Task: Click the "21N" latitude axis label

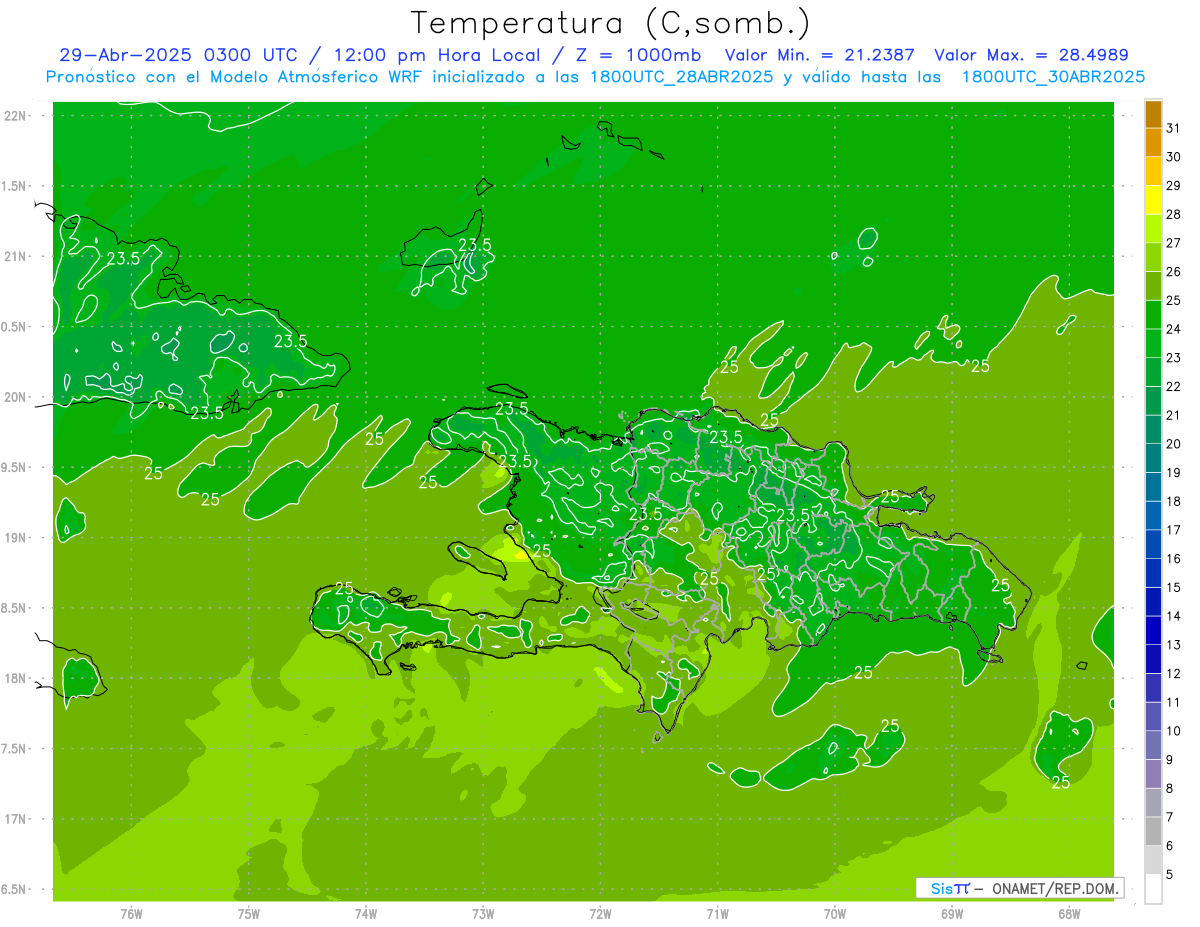Action: [x=14, y=256]
